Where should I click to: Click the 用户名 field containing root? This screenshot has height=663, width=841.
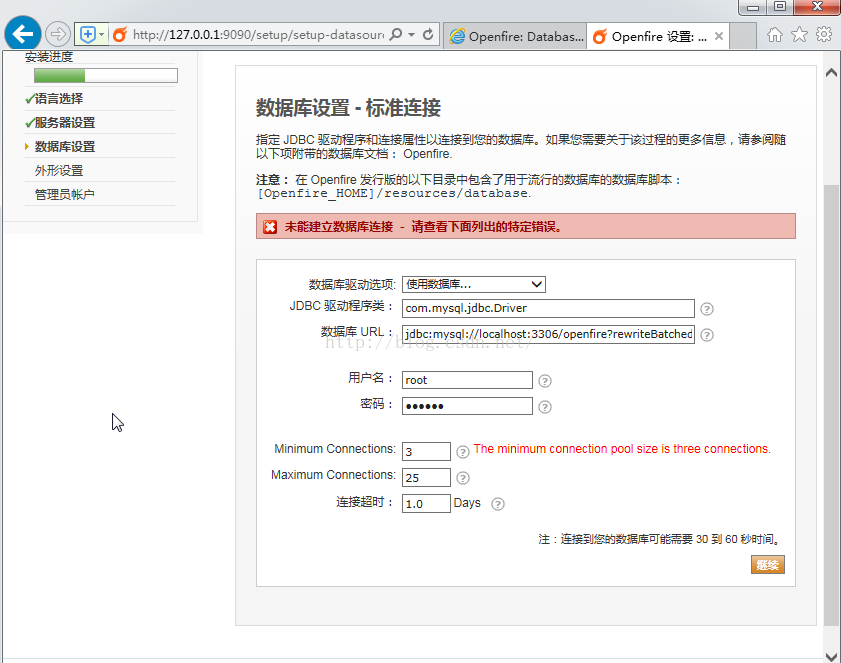coord(467,380)
